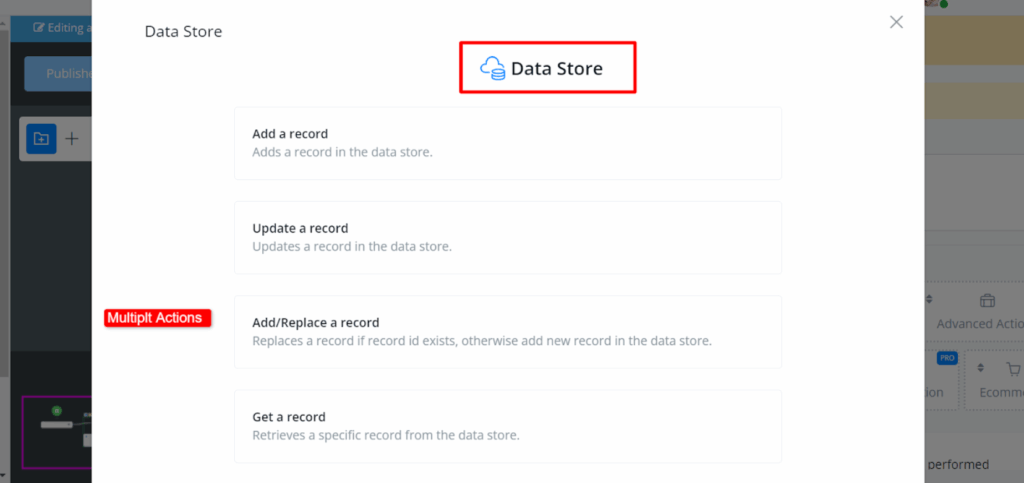Image resolution: width=1024 pixels, height=483 pixels.
Task: Close the Data Store dialog
Action: [896, 22]
